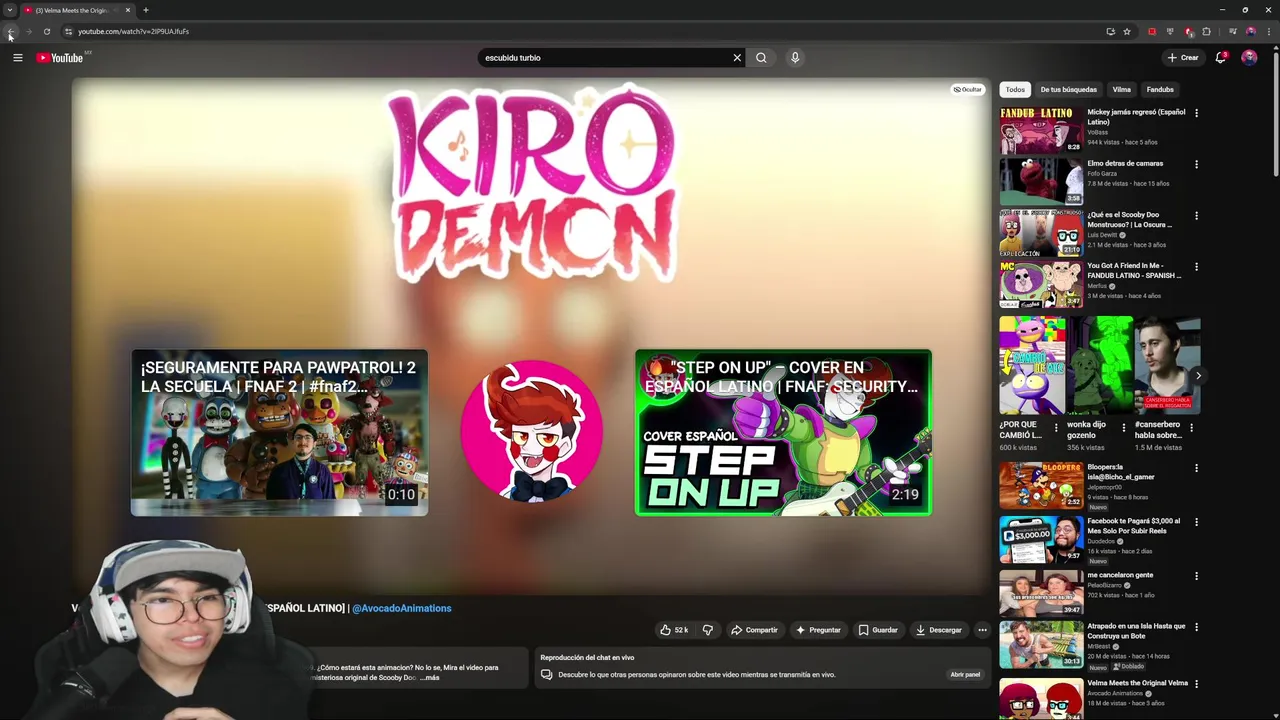Open the notifications bell
Screen dimensions: 1280x720
[1220, 58]
